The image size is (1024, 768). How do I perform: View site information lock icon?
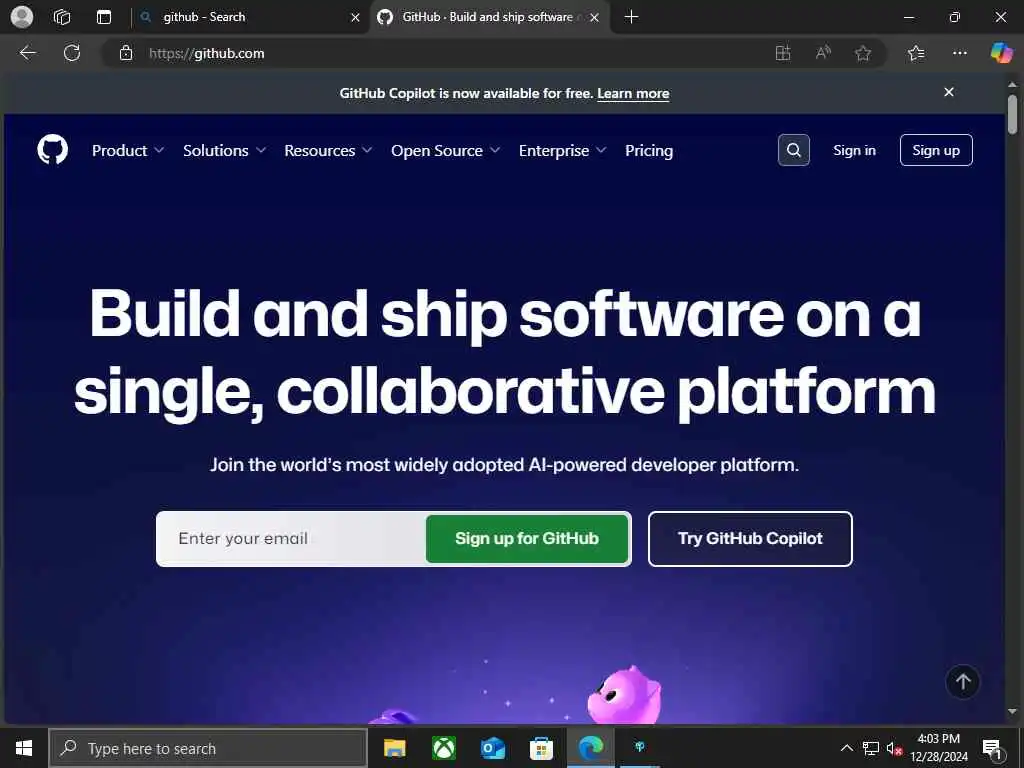[126, 53]
